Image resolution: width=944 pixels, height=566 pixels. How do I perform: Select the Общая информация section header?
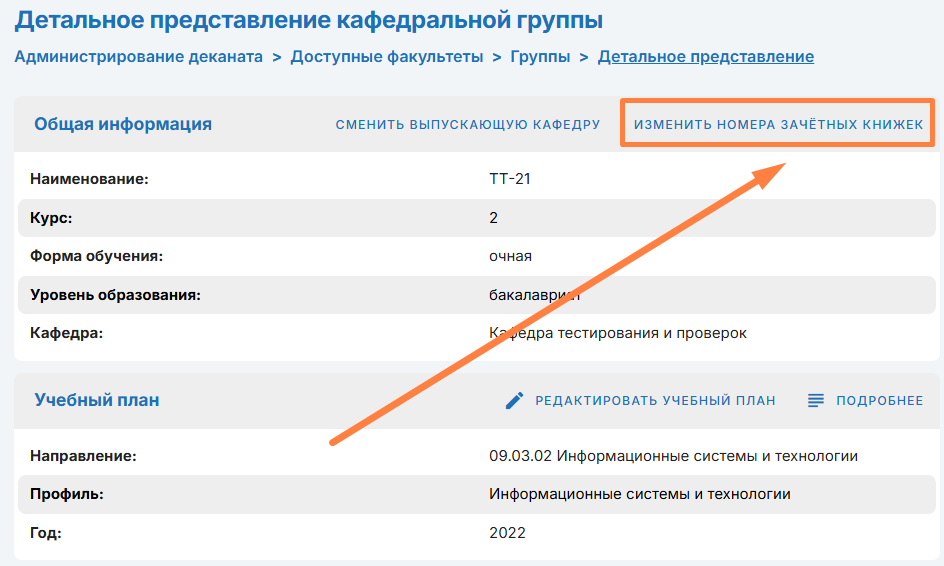[123, 125]
